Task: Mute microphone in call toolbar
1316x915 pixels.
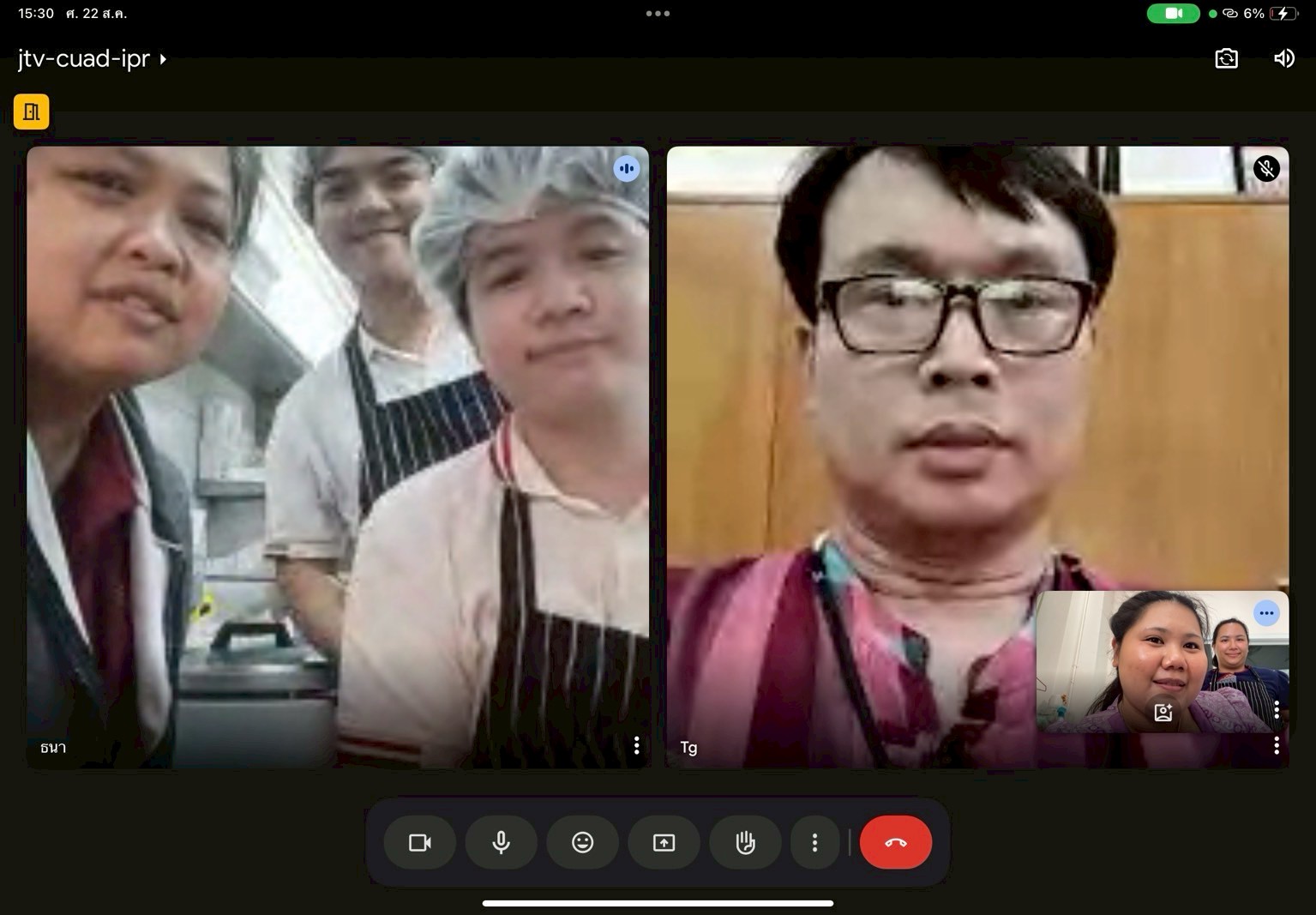Action: [x=502, y=842]
